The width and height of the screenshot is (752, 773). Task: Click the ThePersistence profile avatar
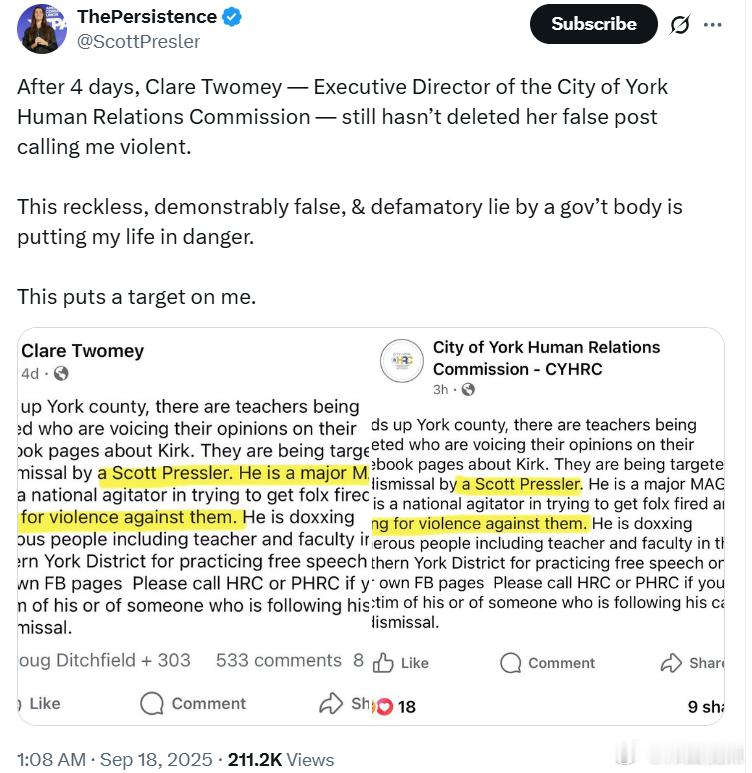pos(41,29)
